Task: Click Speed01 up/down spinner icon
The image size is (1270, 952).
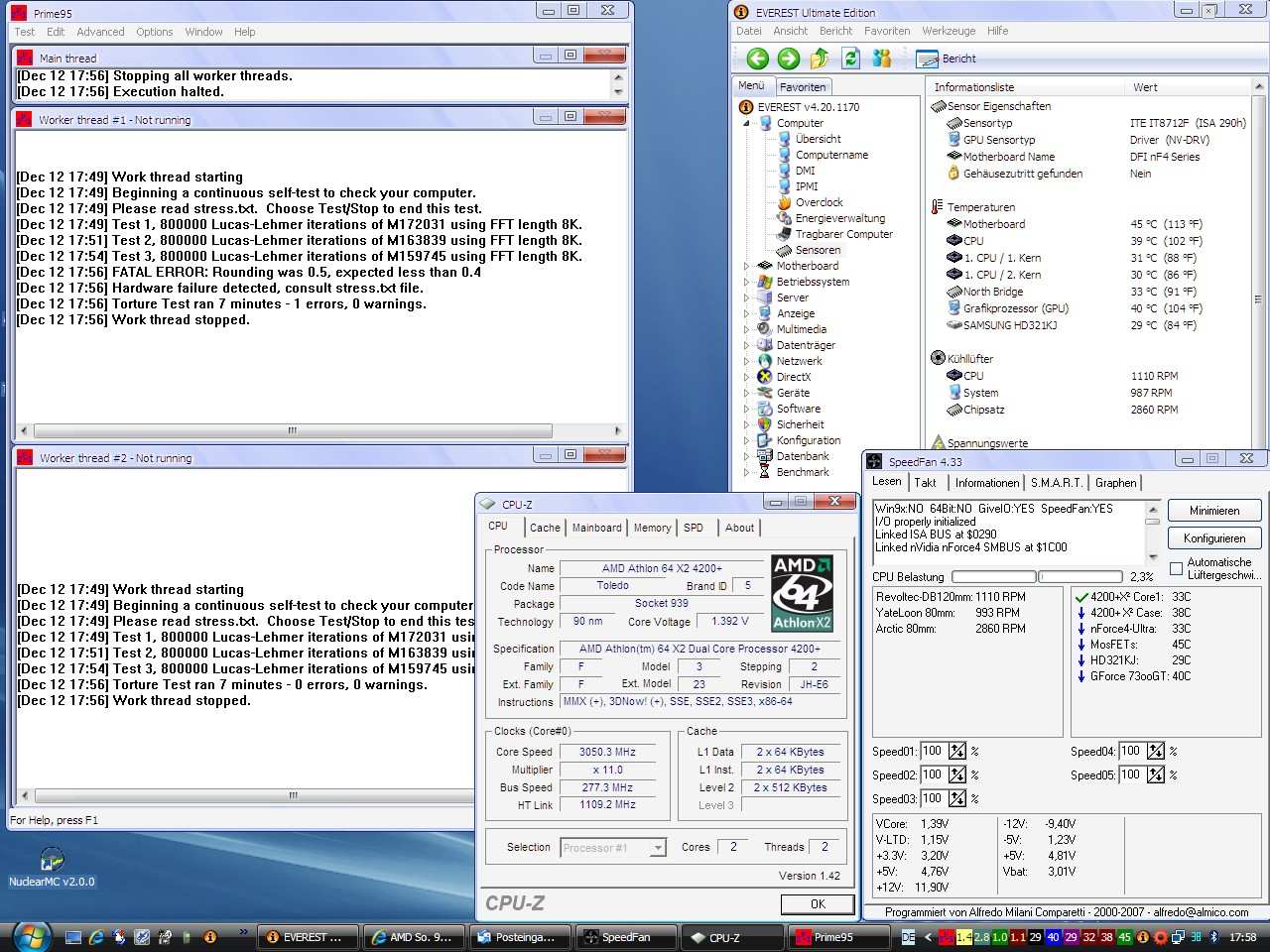Action: point(957,751)
